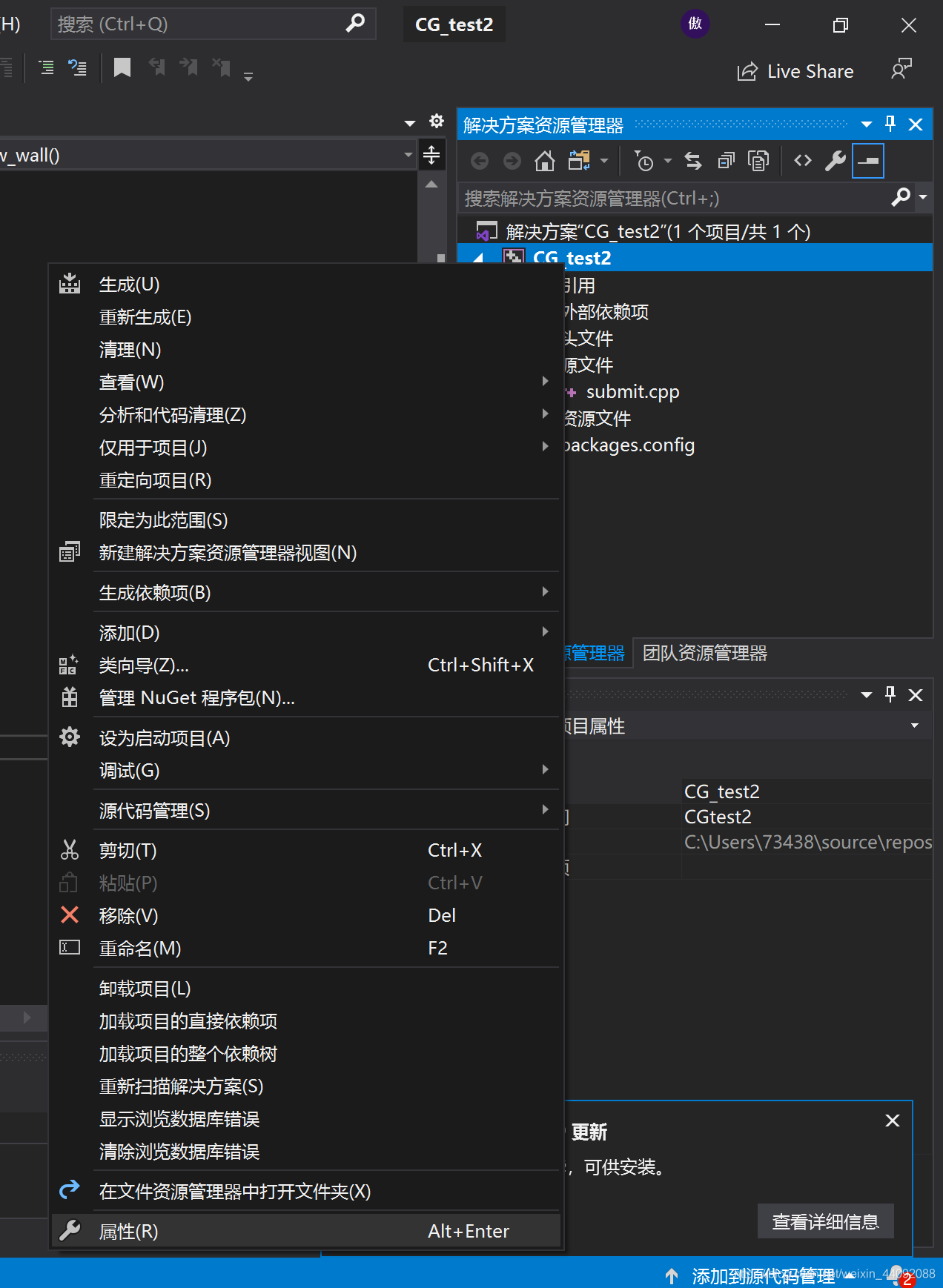The width and height of the screenshot is (943, 1288).
Task: Select submit.cpp in Solution Explorer tree
Action: pos(632,392)
